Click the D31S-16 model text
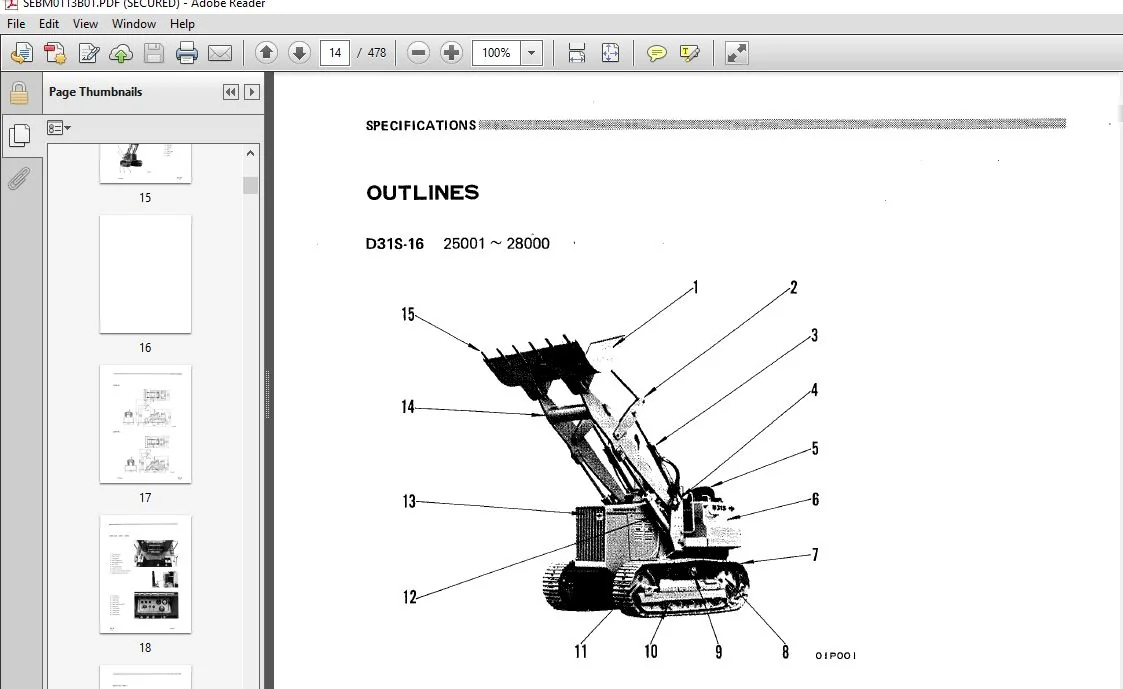 (395, 244)
